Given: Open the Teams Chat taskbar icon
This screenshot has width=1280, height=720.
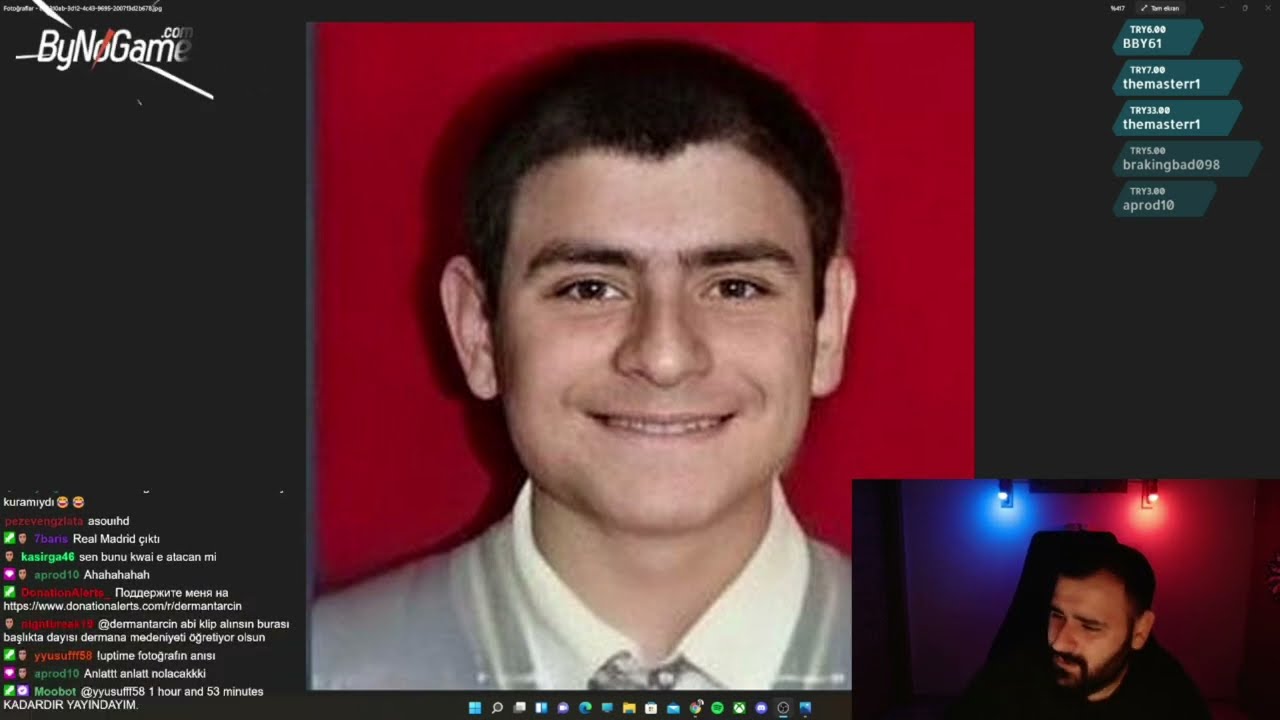Looking at the screenshot, I should pos(563,708).
